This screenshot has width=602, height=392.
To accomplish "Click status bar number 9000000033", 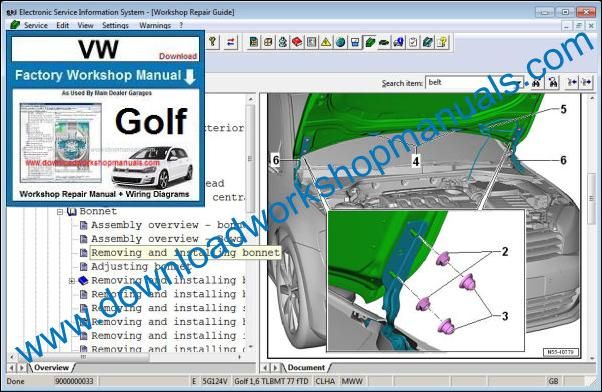I will [74, 381].
